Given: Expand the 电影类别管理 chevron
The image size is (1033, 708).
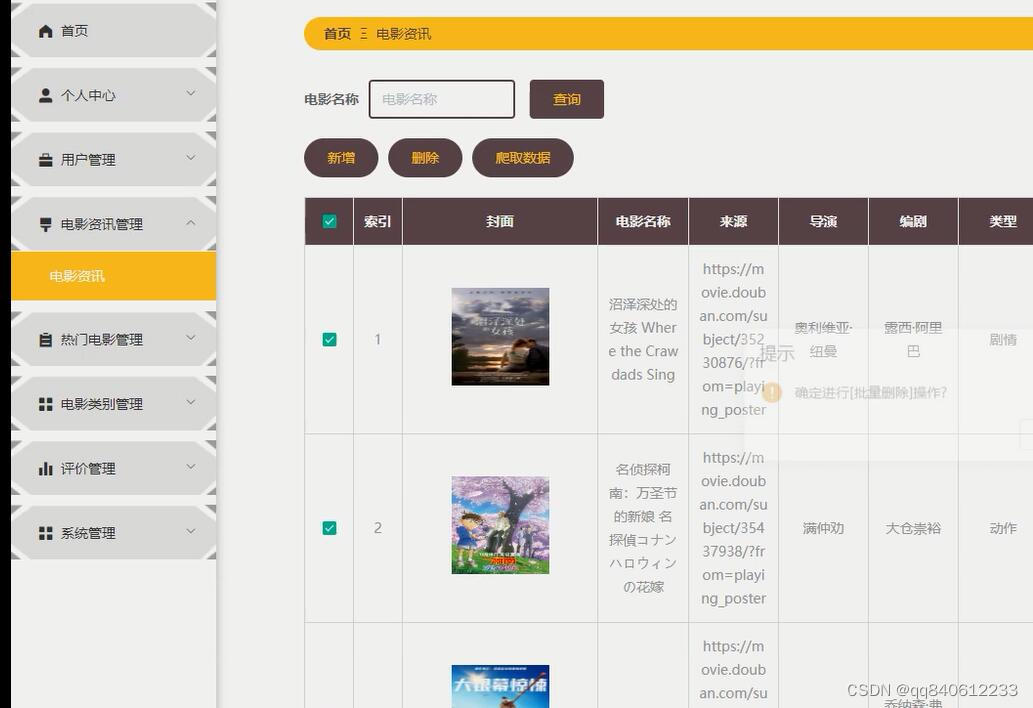Looking at the screenshot, I should tap(190, 402).
